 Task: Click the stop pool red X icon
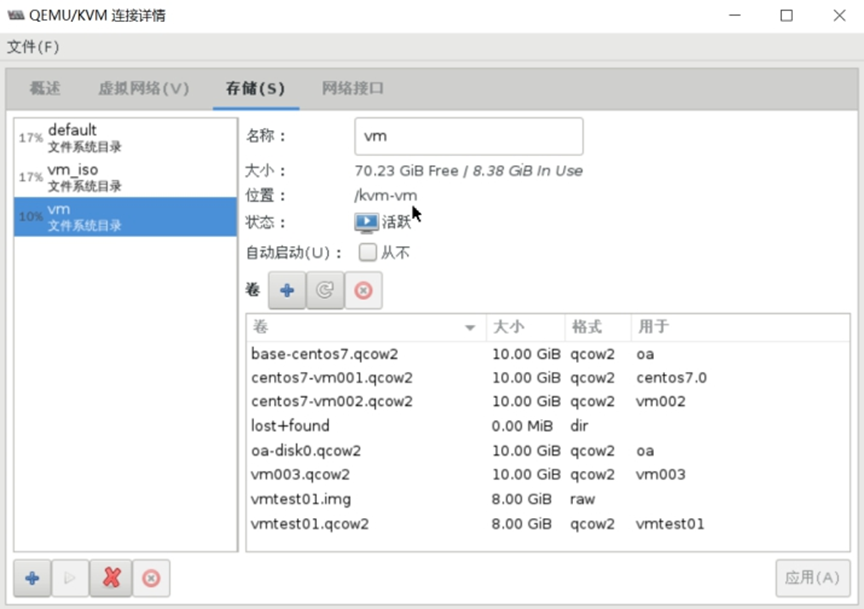[111, 578]
